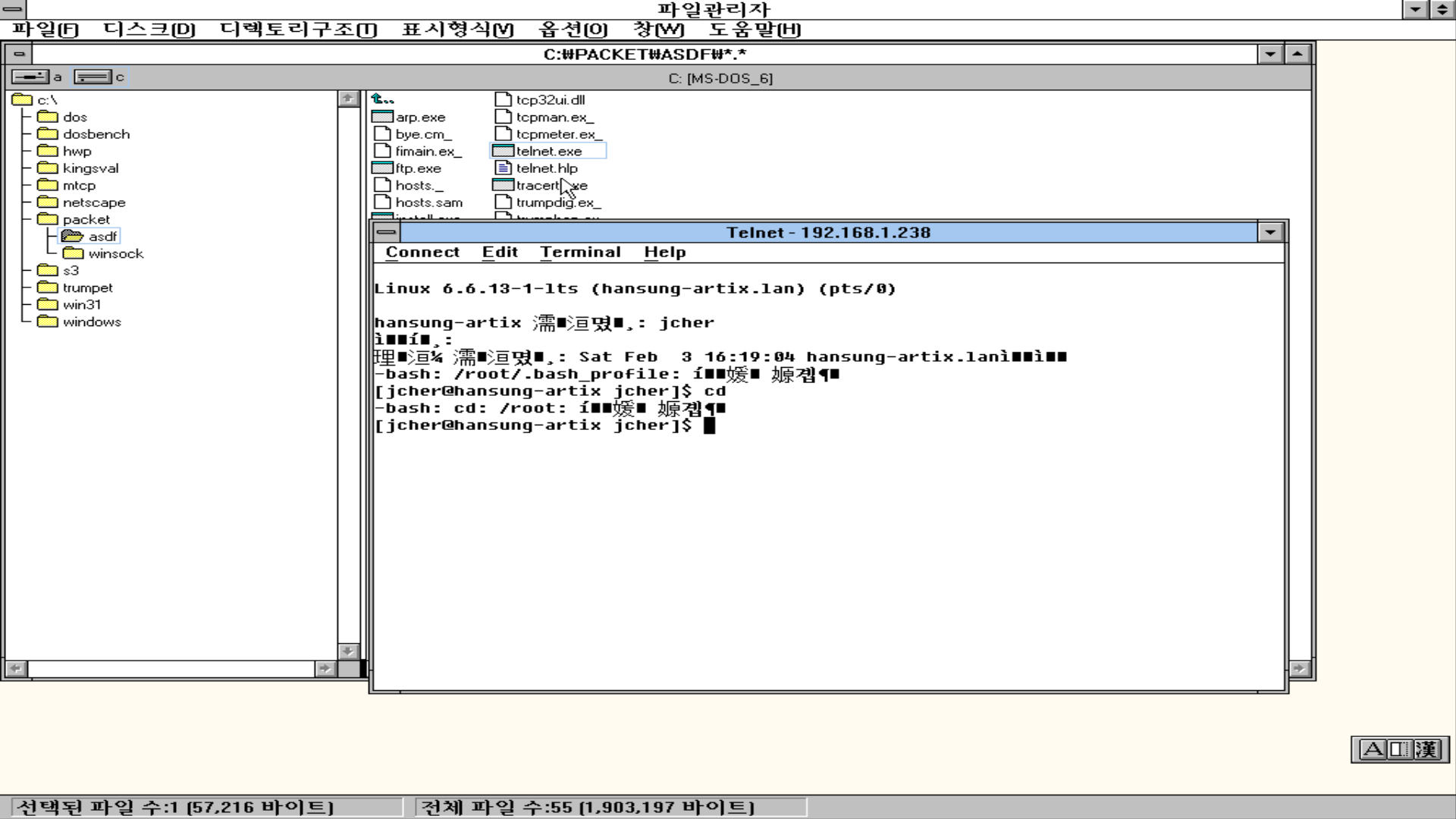
Task: Select the kingsval folder icon
Action: coord(48,168)
